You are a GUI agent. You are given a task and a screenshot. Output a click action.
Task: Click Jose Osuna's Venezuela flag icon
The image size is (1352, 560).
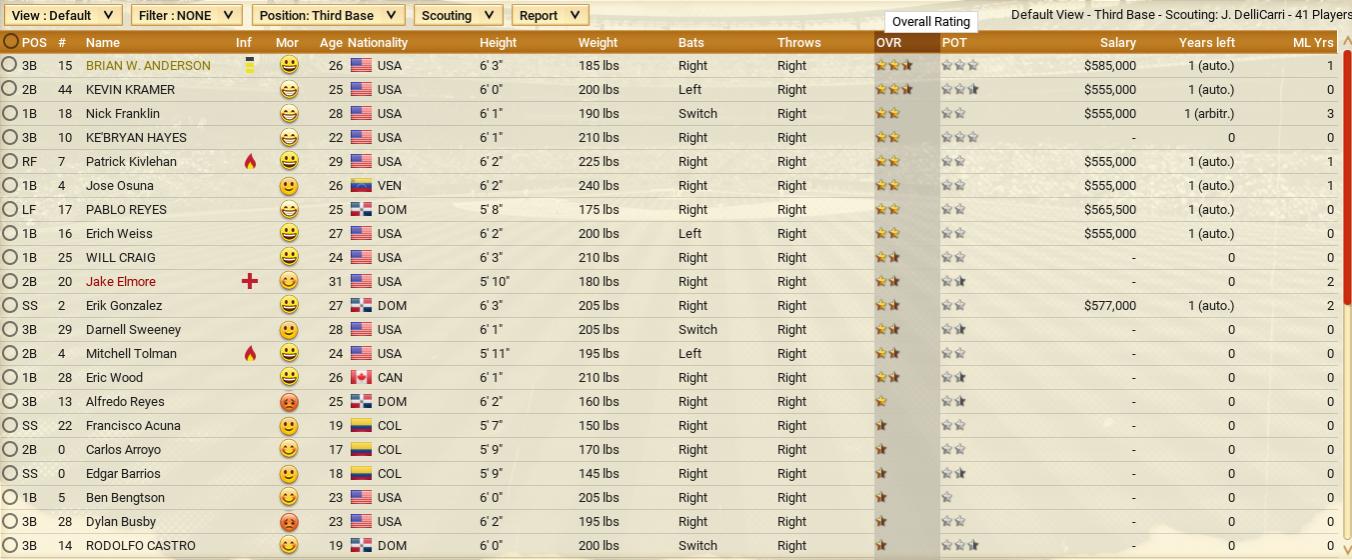pos(361,186)
